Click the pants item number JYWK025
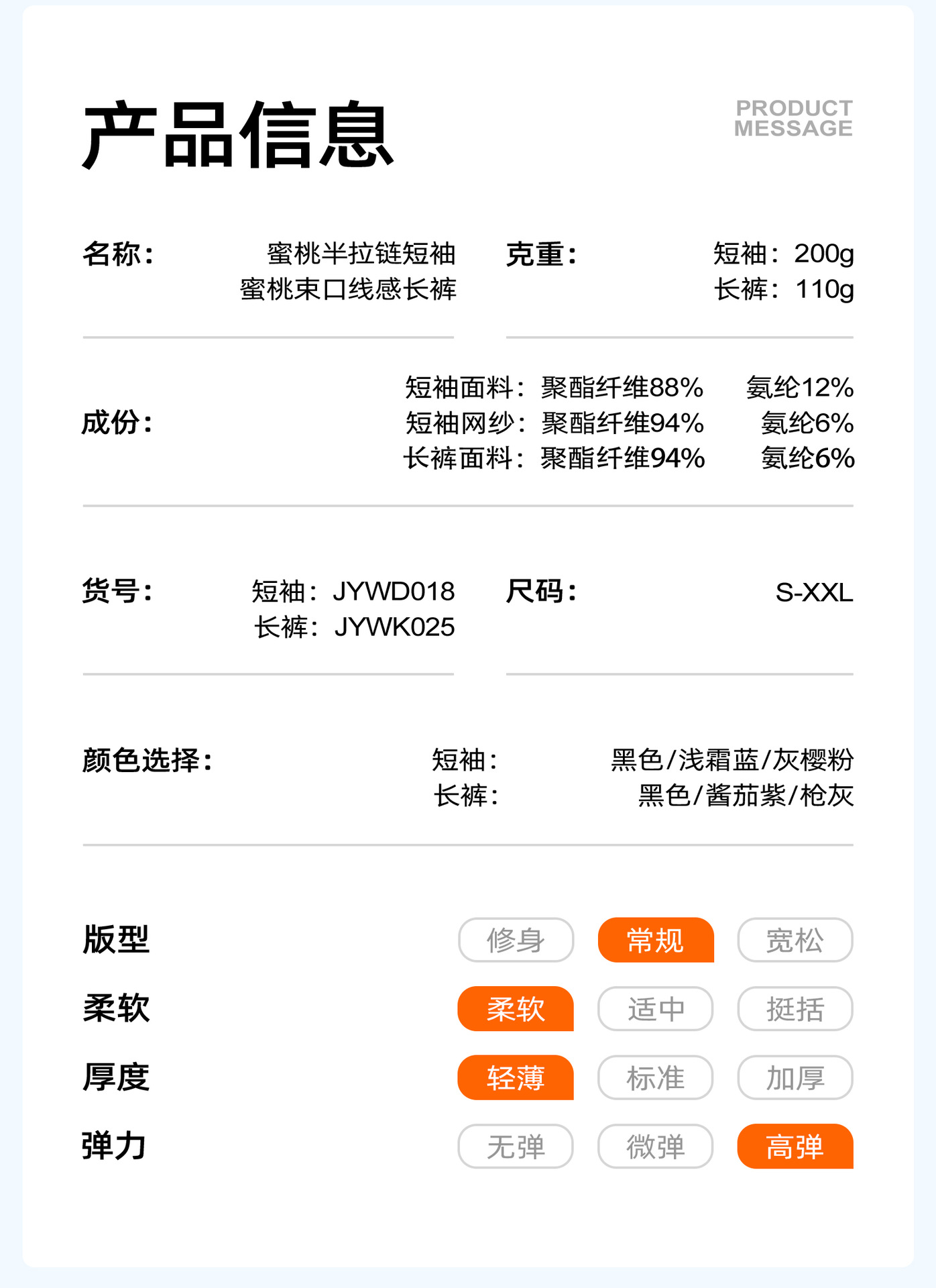936x1288 pixels. [394, 627]
